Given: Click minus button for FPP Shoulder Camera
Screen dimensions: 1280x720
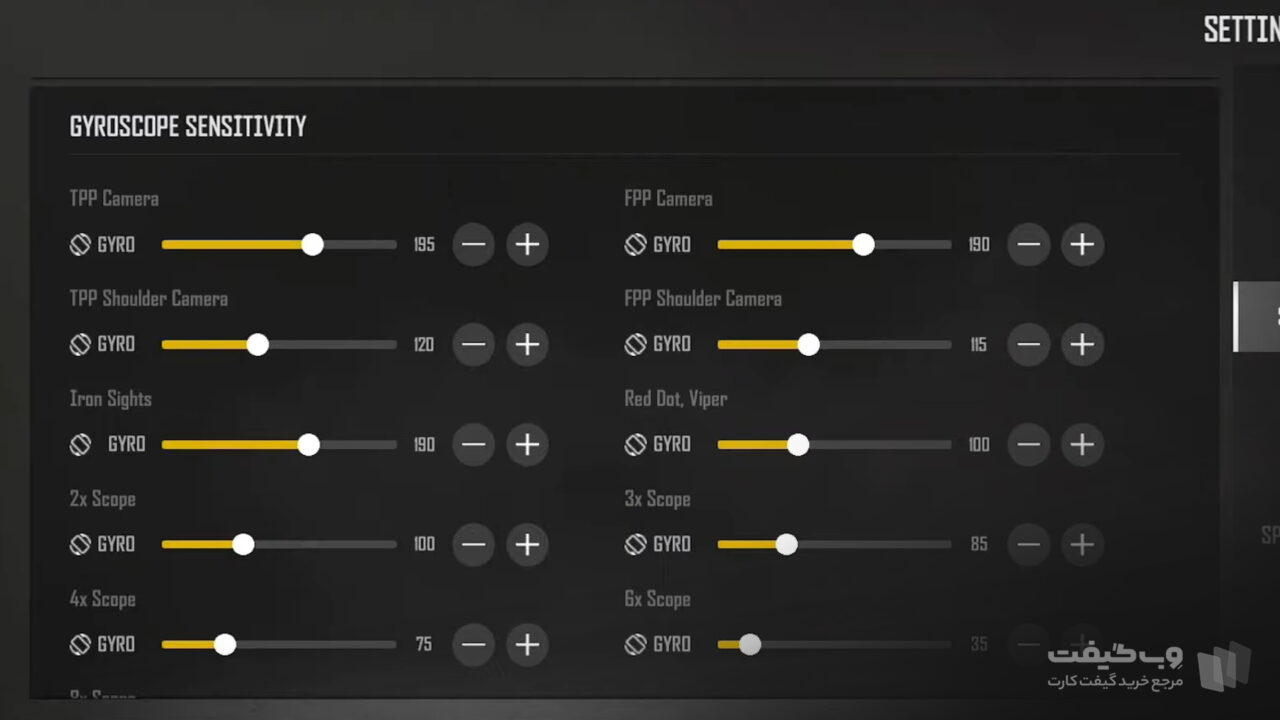Looking at the screenshot, I should [1029, 344].
